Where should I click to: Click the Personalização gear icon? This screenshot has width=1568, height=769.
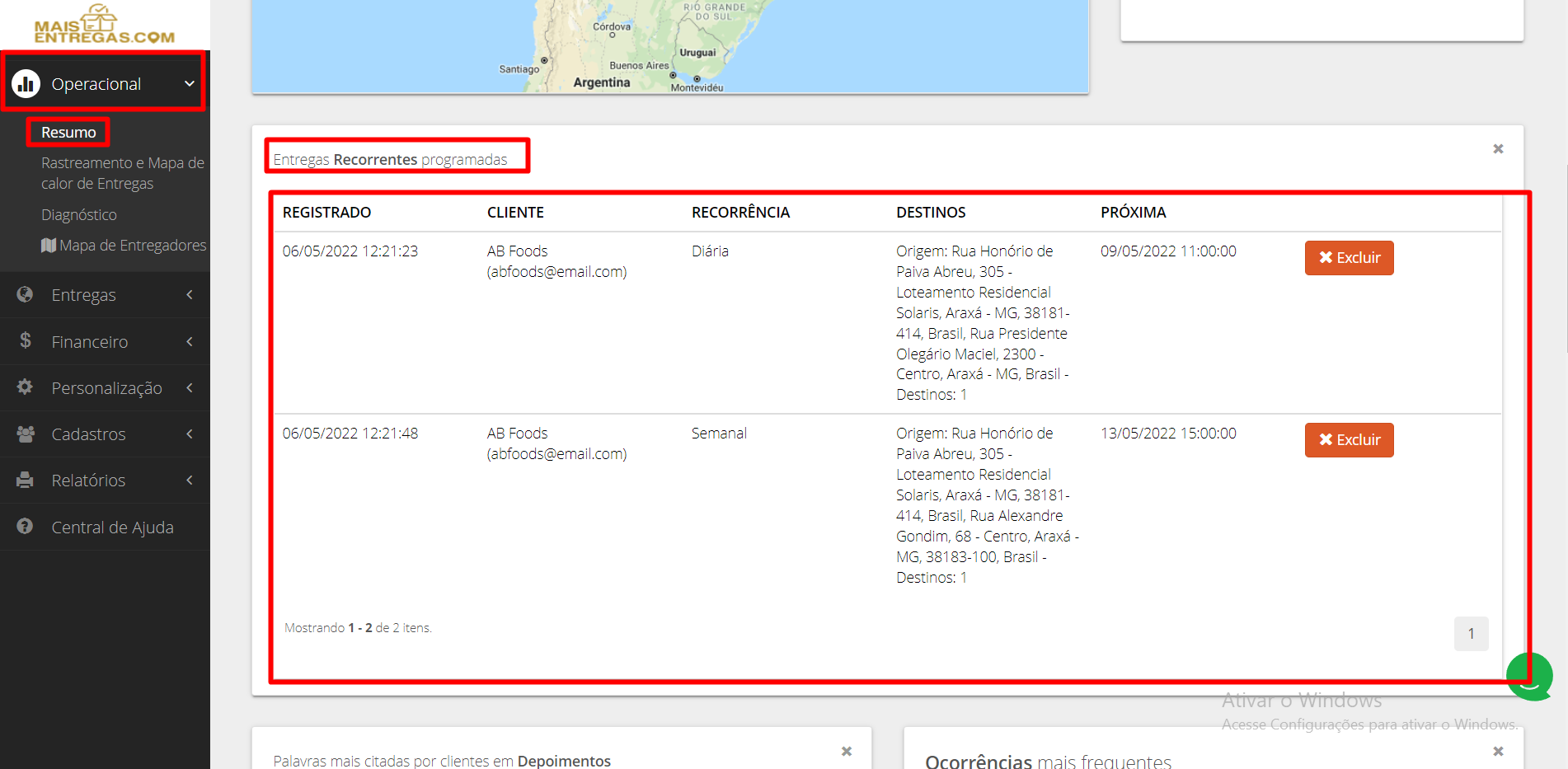(25, 387)
